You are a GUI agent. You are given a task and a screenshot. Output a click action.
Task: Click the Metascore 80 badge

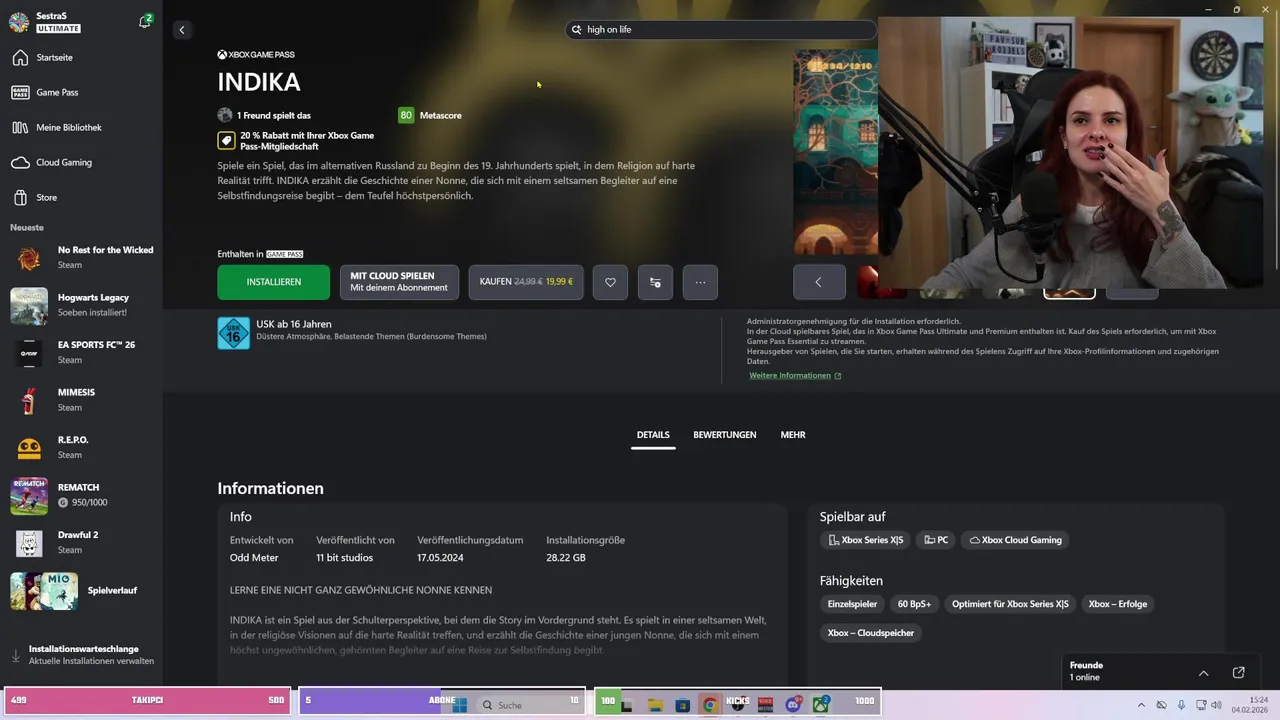(x=406, y=116)
